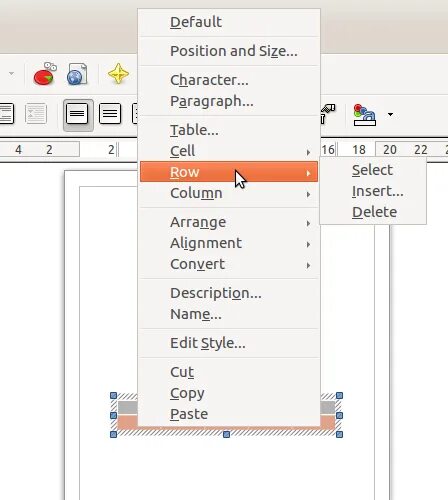Select the highlighted Row menu entry
This screenshot has width=448, height=500.
tap(229, 172)
